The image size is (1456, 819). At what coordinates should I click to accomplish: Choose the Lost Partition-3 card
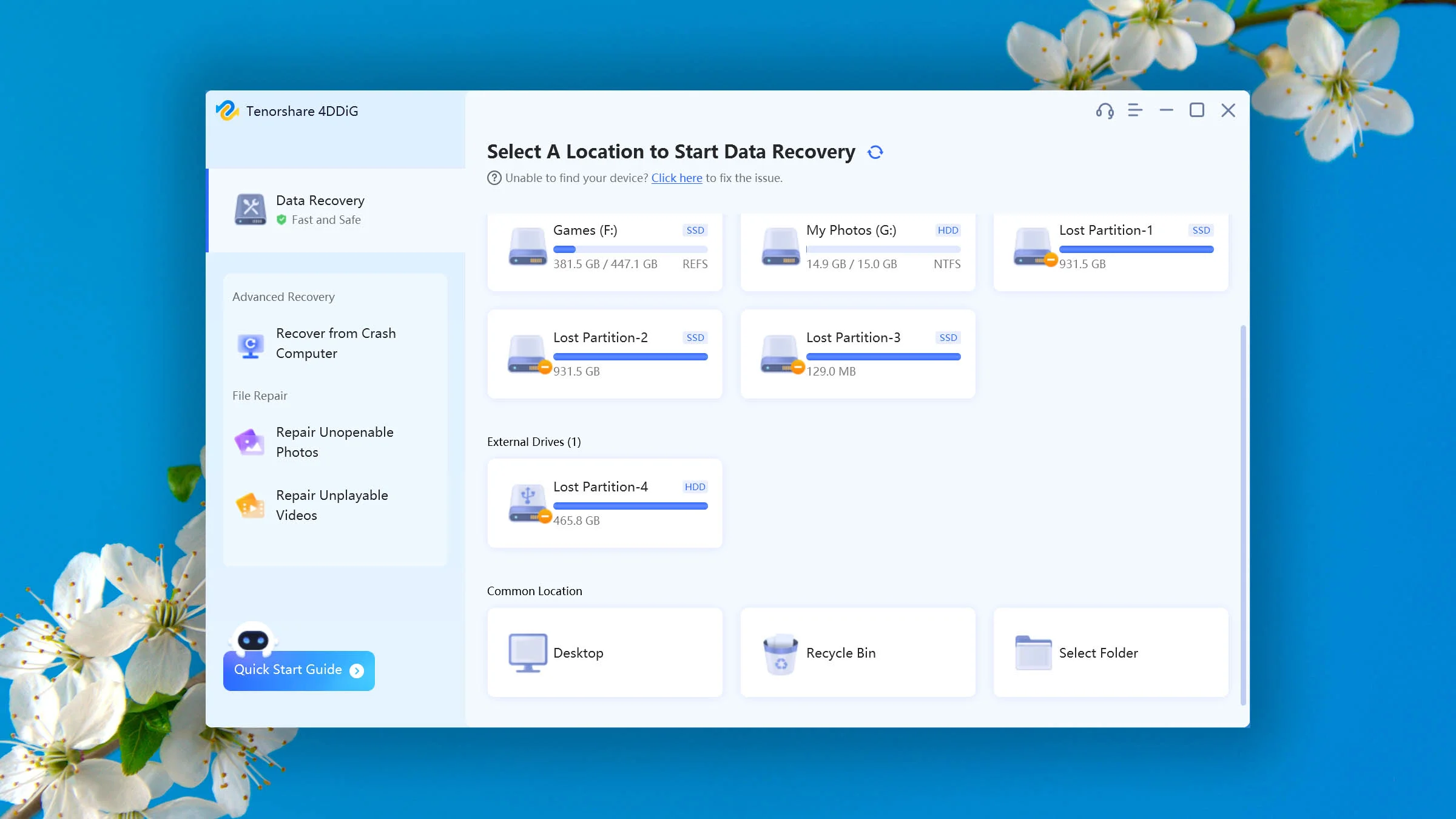857,354
